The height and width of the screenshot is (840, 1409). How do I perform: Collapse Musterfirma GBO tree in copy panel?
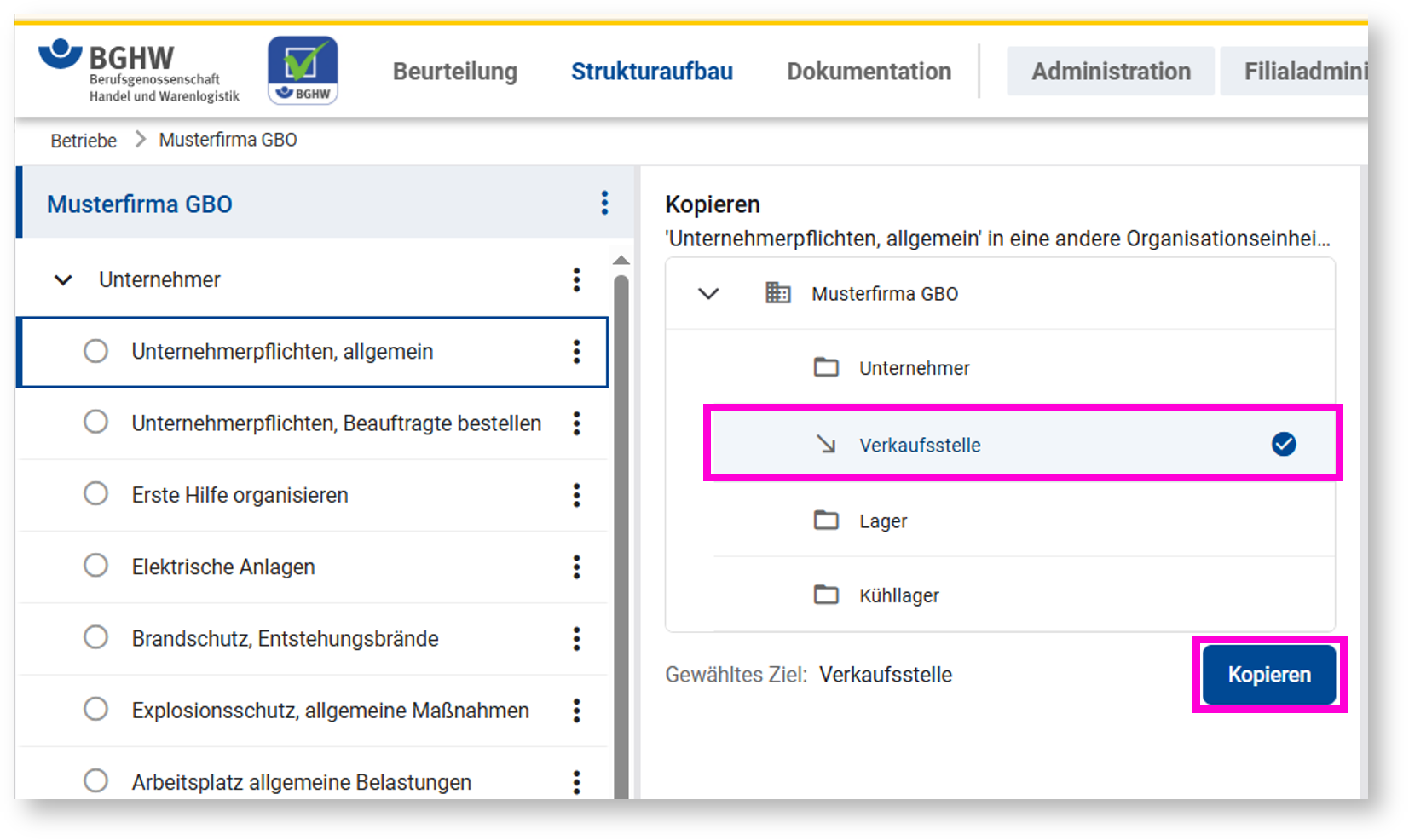coord(708,294)
